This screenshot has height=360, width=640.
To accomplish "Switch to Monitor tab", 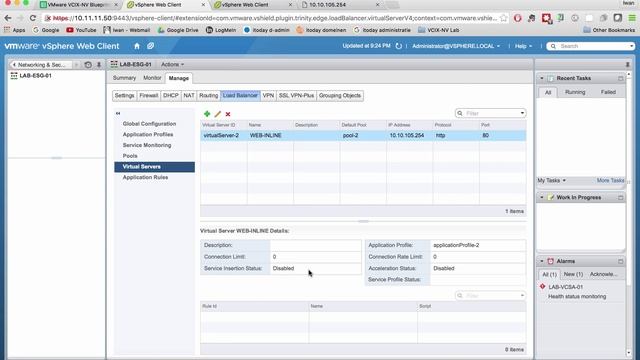I will (x=152, y=78).
